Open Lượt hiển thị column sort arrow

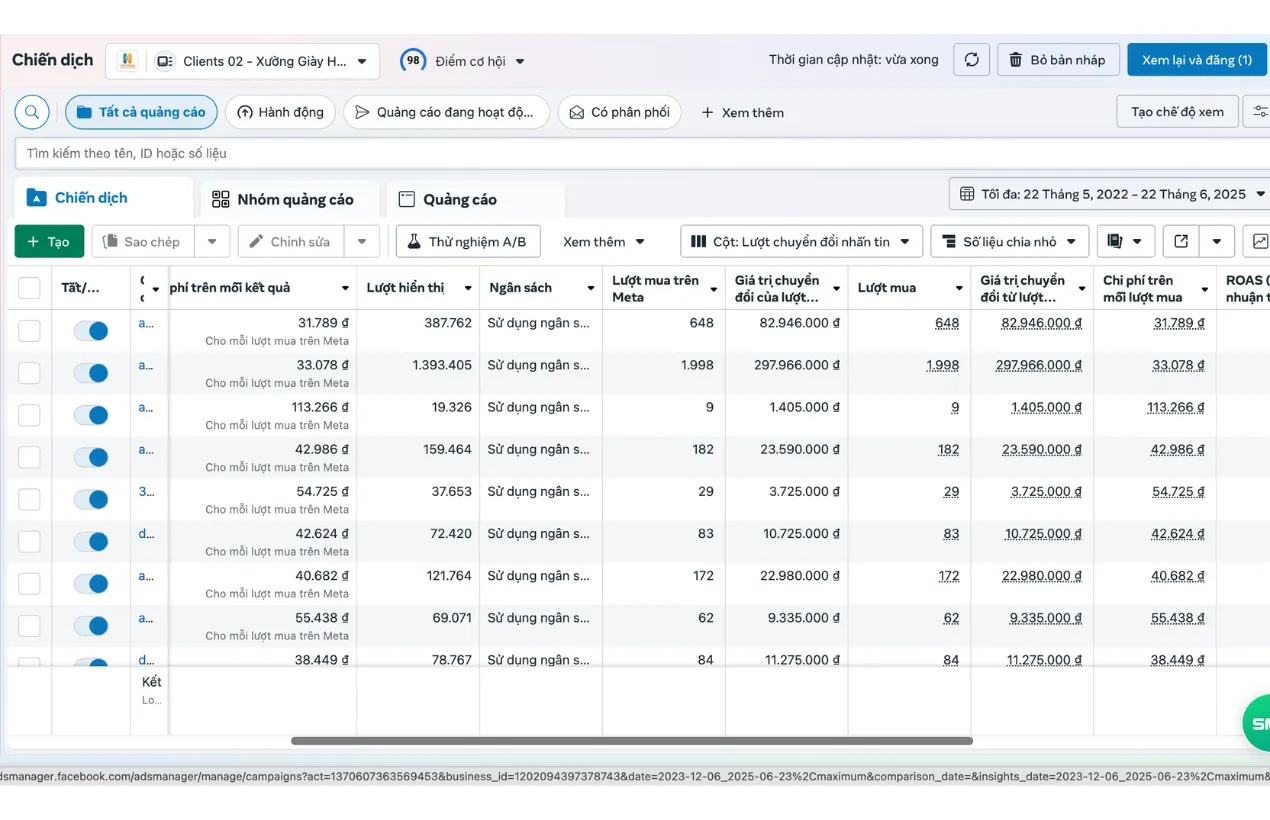468,288
